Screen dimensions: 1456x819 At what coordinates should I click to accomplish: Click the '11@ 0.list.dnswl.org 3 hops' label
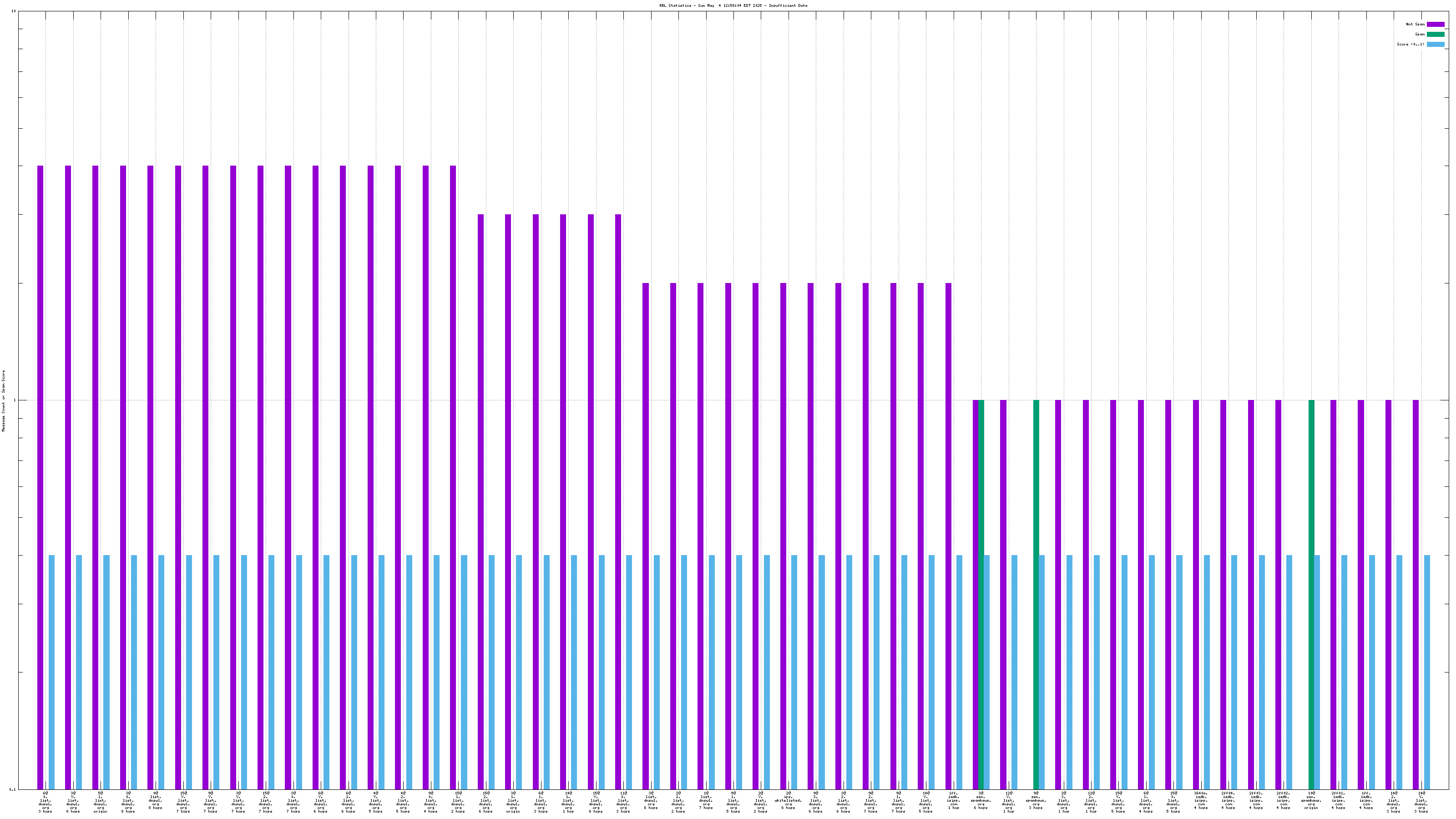coord(623,802)
